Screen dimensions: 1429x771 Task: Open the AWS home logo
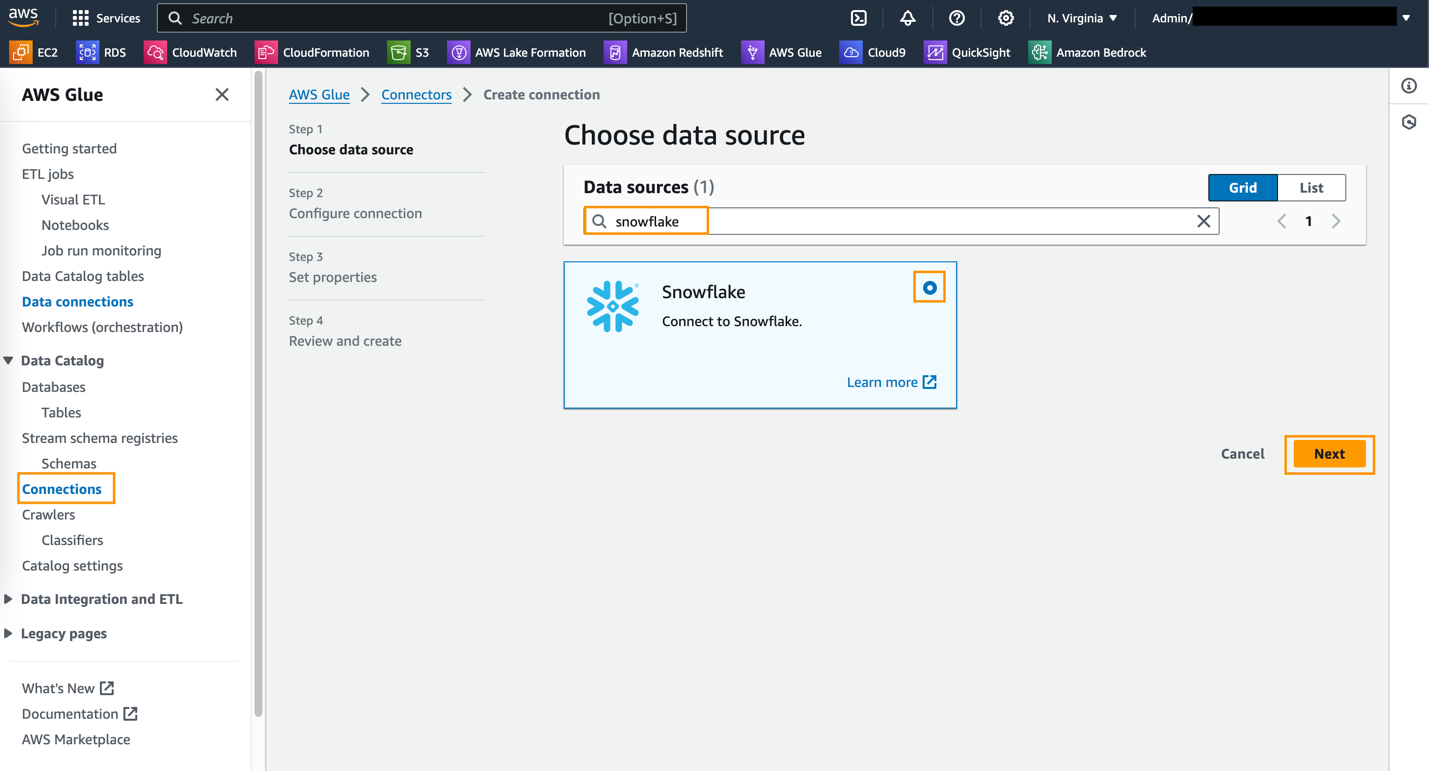pos(23,17)
